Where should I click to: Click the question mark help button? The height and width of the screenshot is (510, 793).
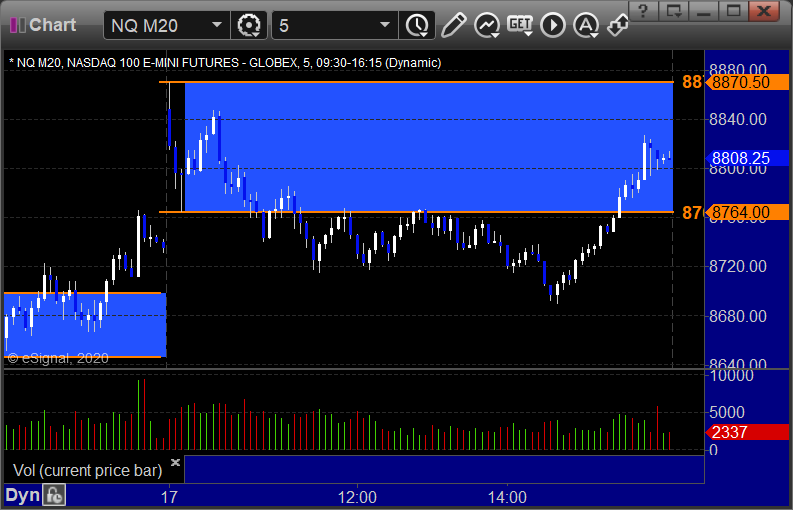(x=643, y=10)
